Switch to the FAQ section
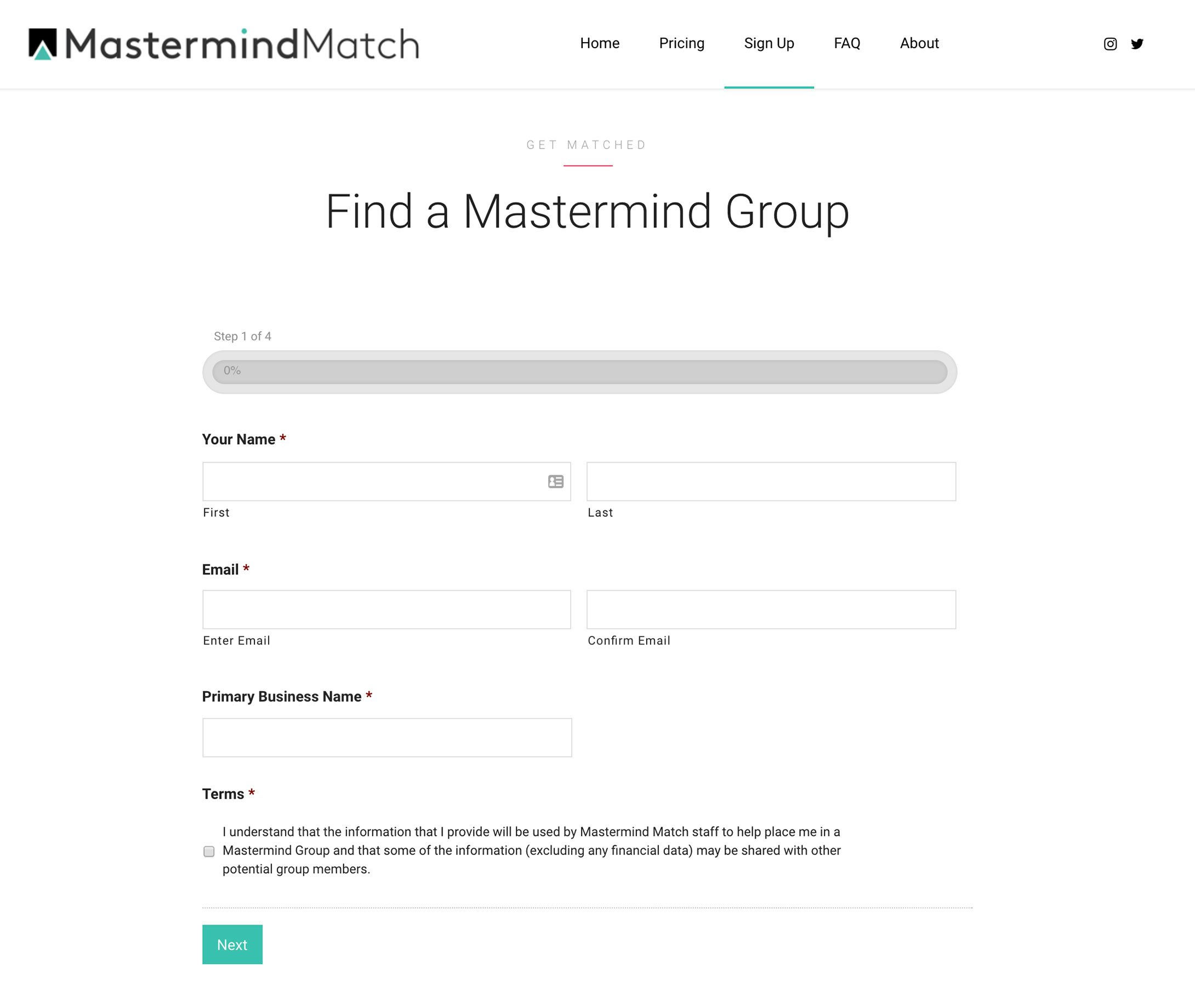The height and width of the screenshot is (1008, 1195). (x=846, y=43)
